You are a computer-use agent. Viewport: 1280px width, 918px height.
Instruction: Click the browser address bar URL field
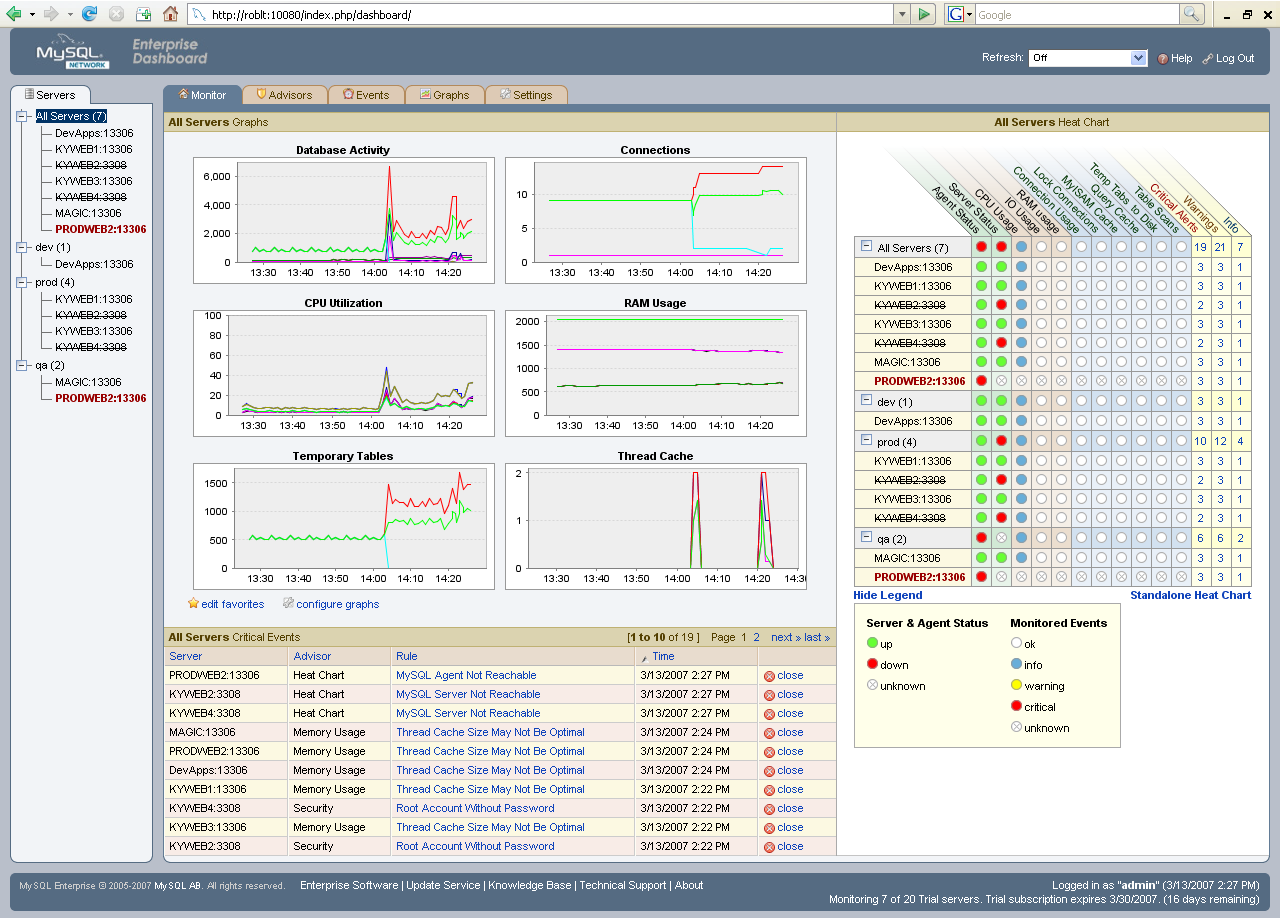click(x=540, y=14)
